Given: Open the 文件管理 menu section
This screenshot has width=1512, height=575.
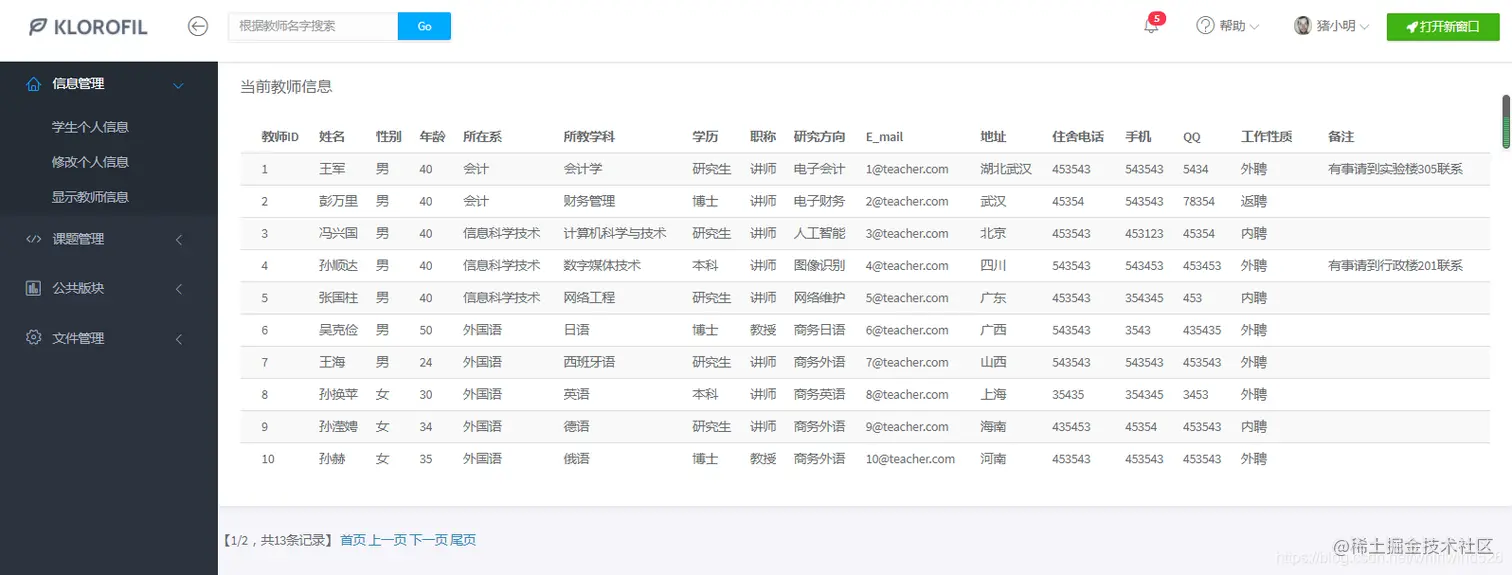Looking at the screenshot, I should tap(108, 338).
